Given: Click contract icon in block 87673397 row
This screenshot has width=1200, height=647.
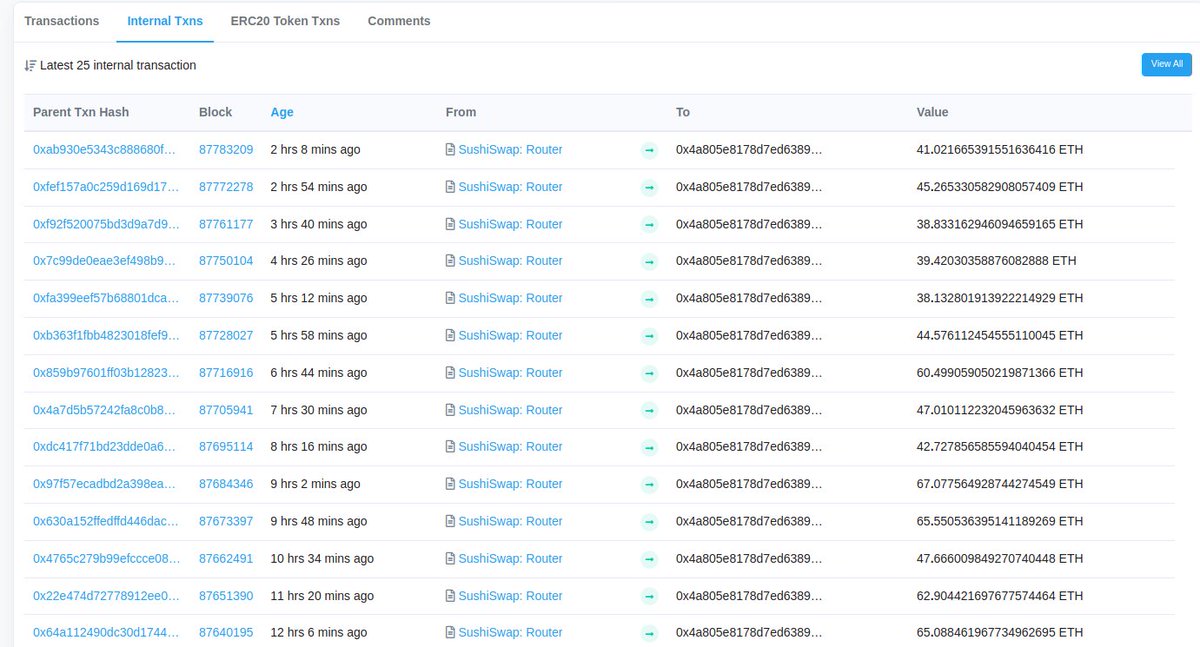Looking at the screenshot, I should pos(450,521).
